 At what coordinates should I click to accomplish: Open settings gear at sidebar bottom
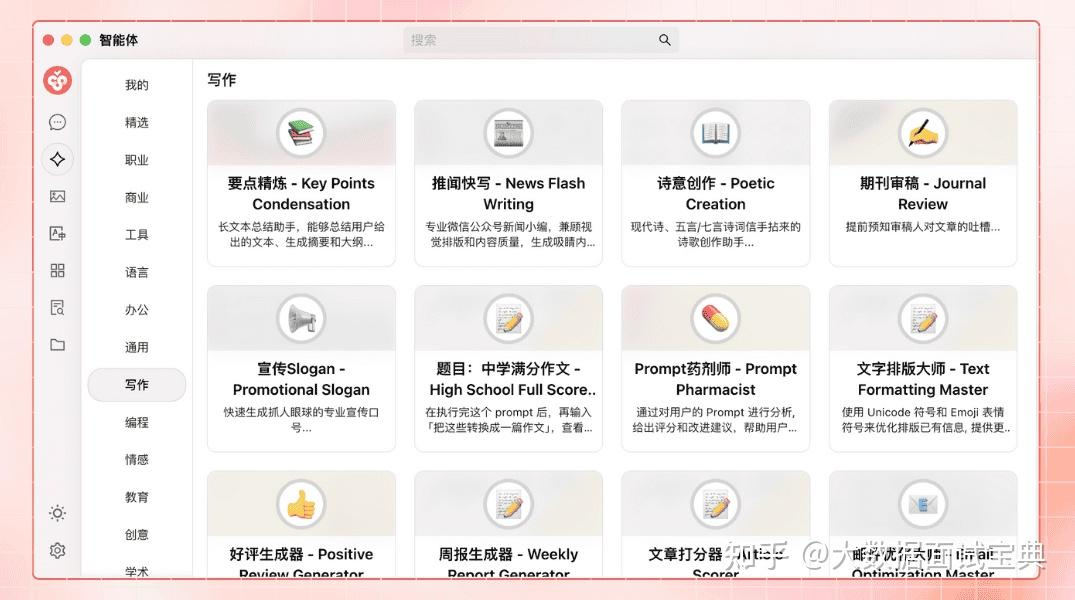point(58,551)
